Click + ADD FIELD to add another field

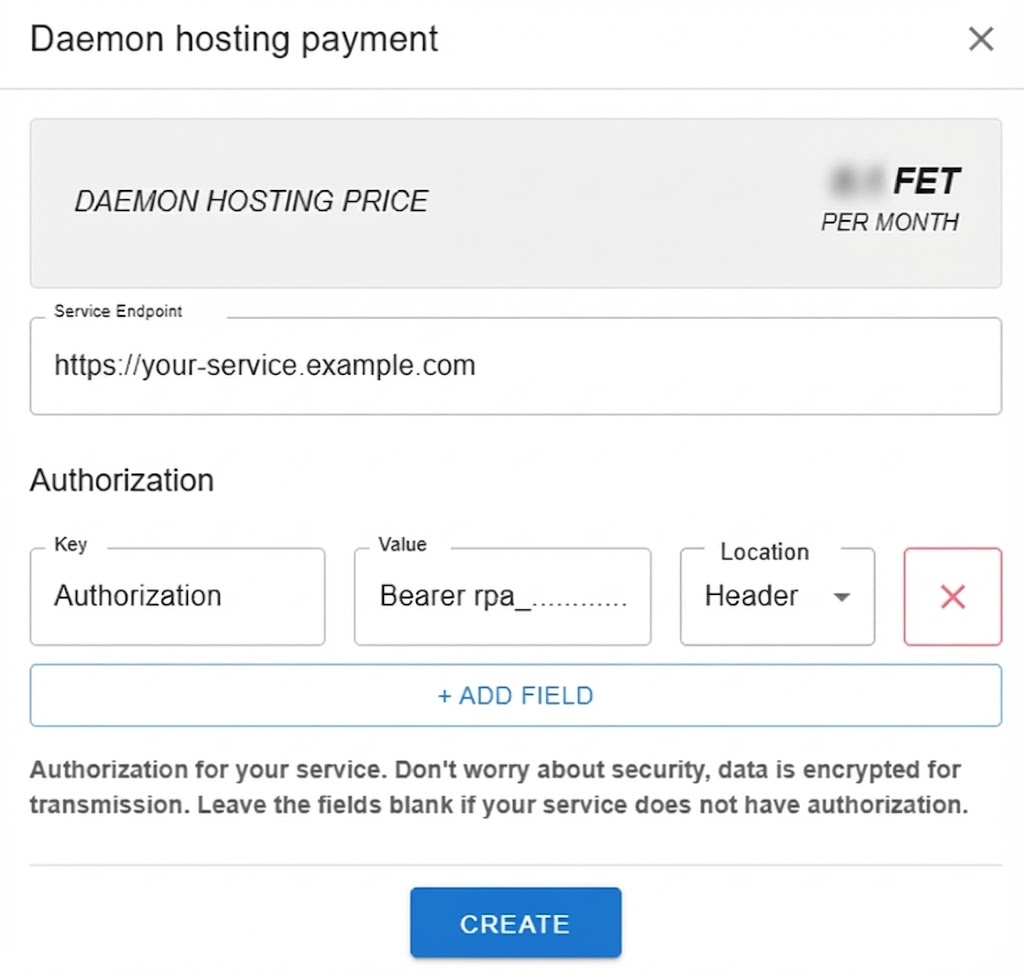pyautogui.click(x=515, y=695)
